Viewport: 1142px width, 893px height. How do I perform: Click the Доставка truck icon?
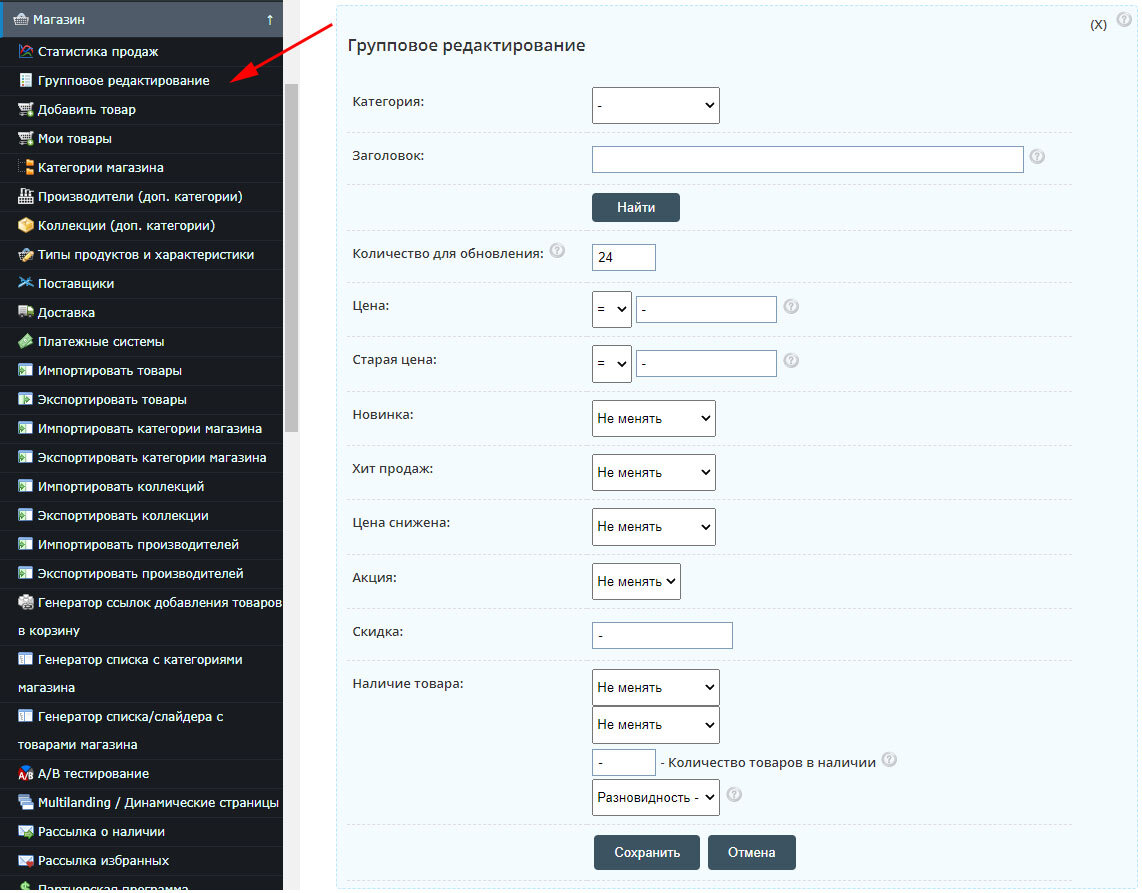pos(26,313)
